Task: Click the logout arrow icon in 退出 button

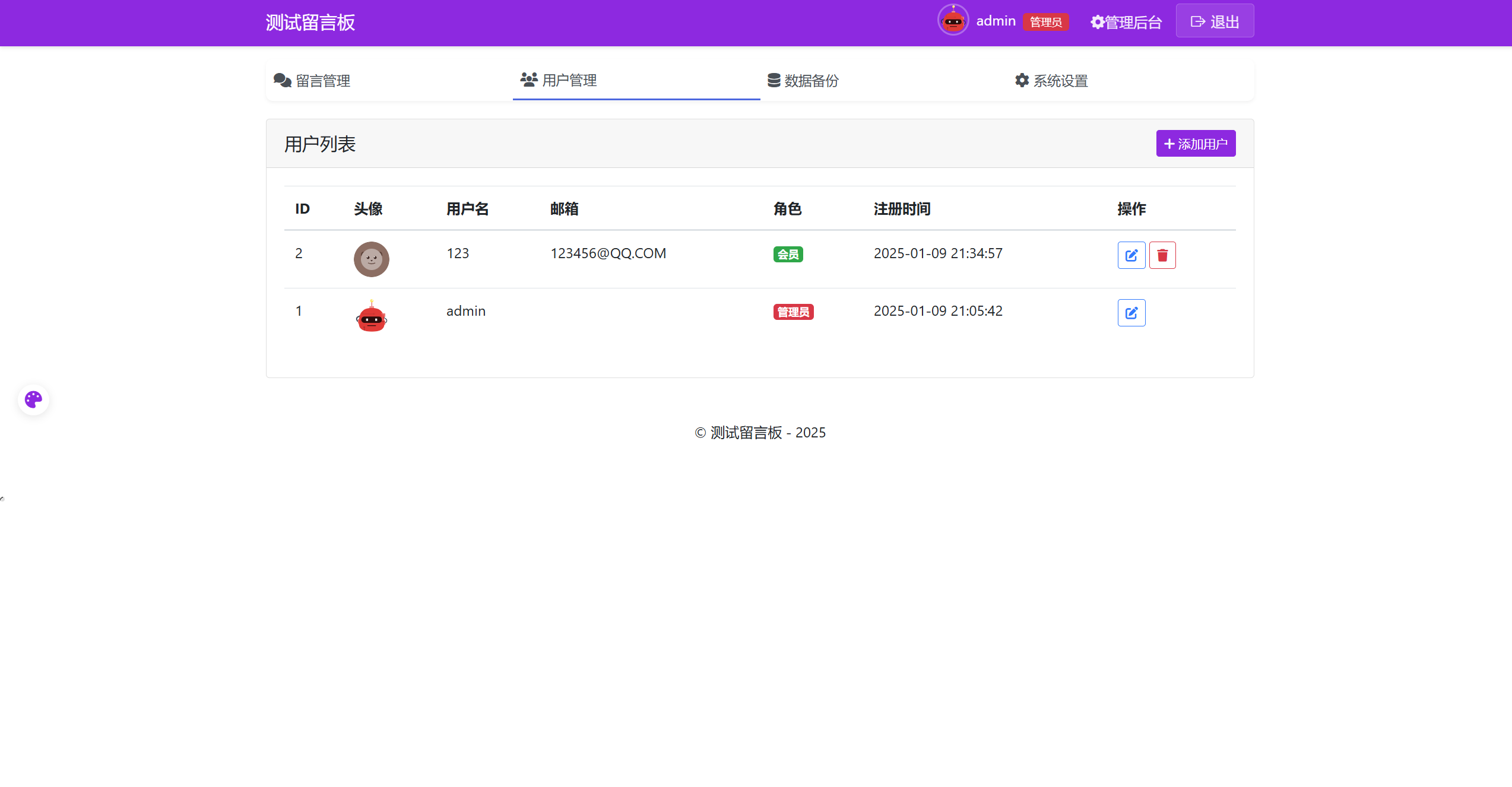Action: [1197, 21]
